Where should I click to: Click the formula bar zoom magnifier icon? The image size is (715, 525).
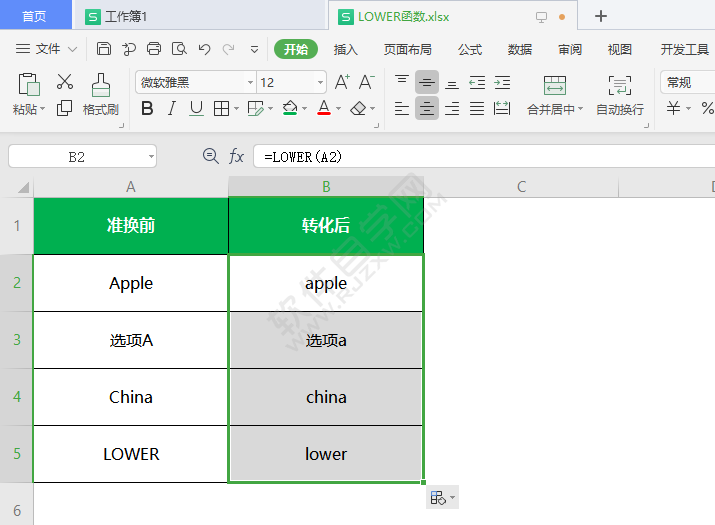[210, 156]
